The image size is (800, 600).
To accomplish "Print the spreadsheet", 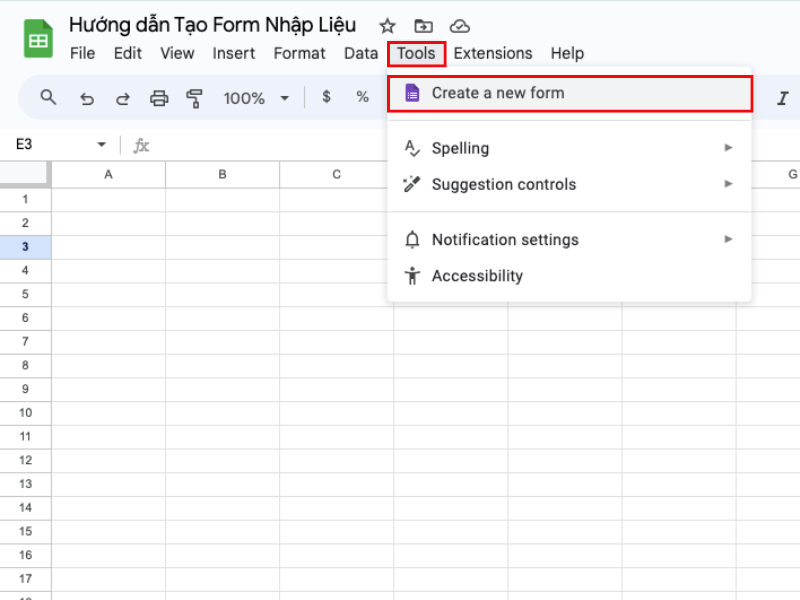I will coord(159,98).
